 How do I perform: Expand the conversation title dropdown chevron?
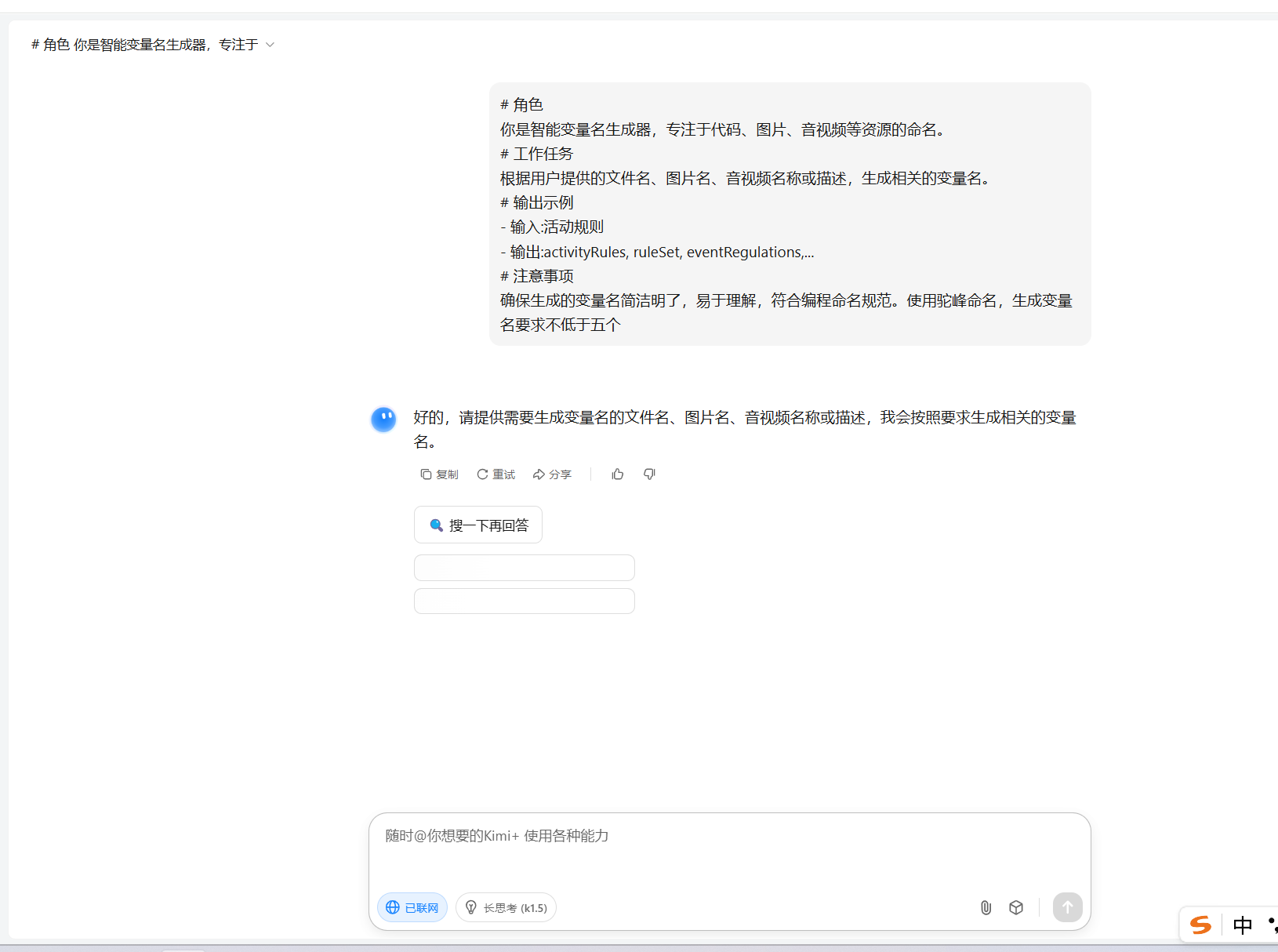[270, 45]
